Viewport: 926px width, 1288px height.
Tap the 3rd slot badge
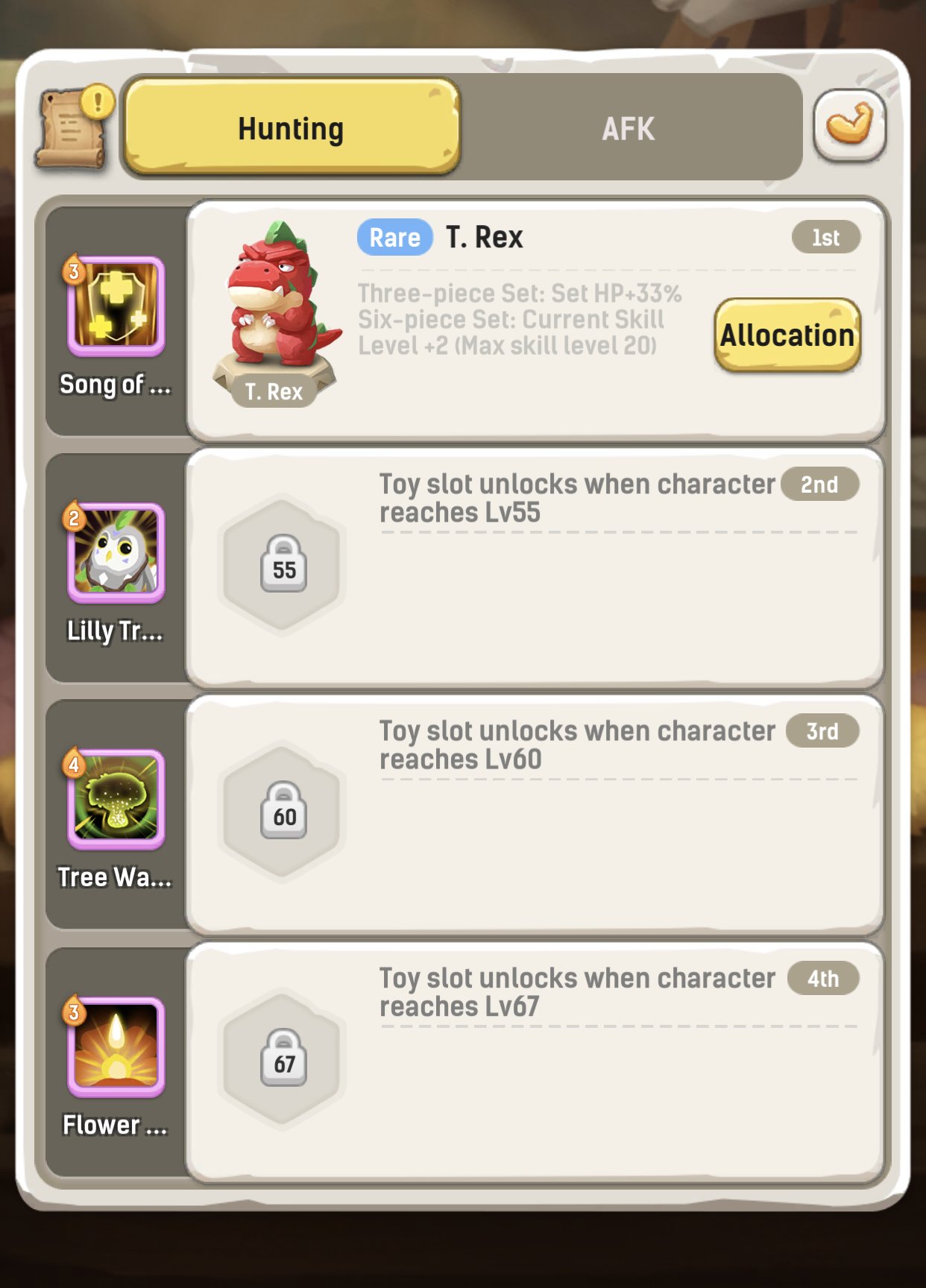pos(822,731)
